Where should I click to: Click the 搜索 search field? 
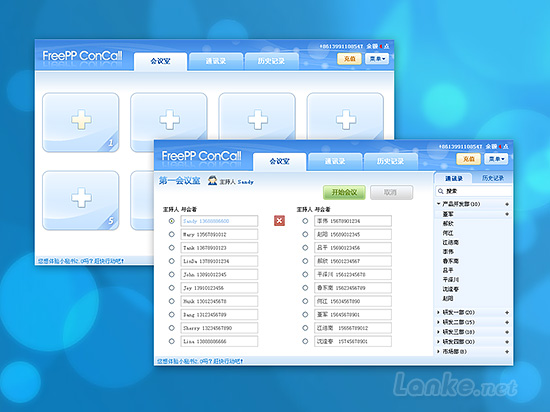pyautogui.click(x=474, y=191)
